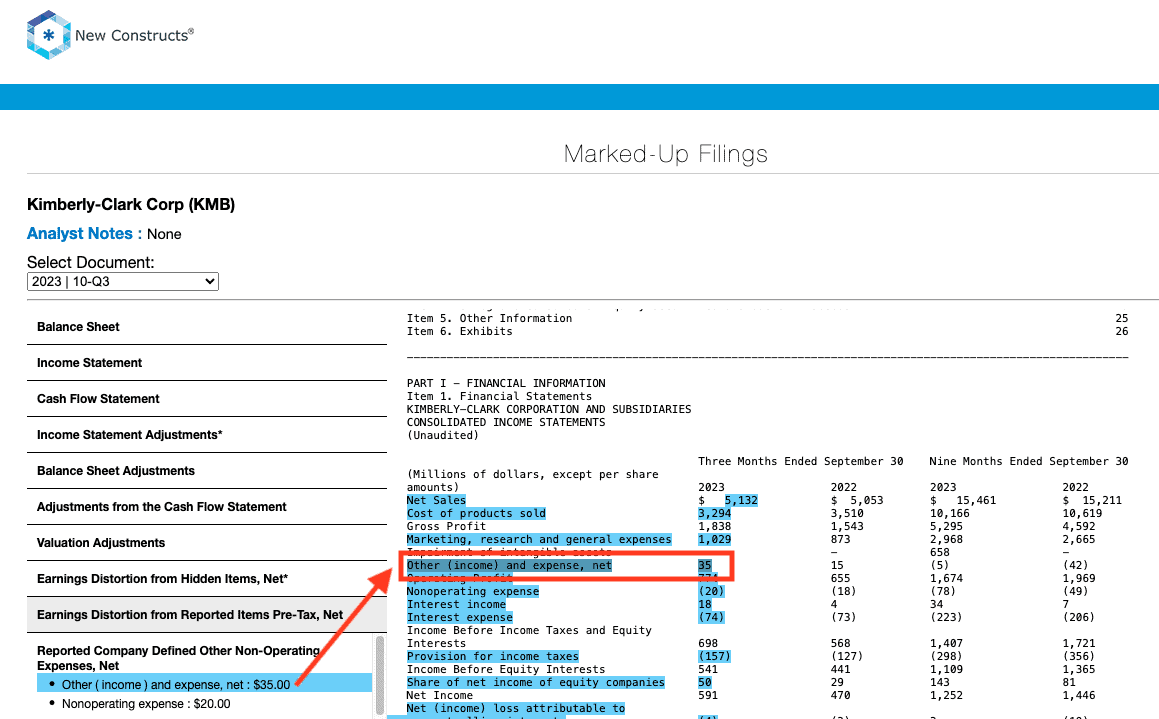Click highlighted Interest income line
The image size is (1159, 719).
point(456,604)
